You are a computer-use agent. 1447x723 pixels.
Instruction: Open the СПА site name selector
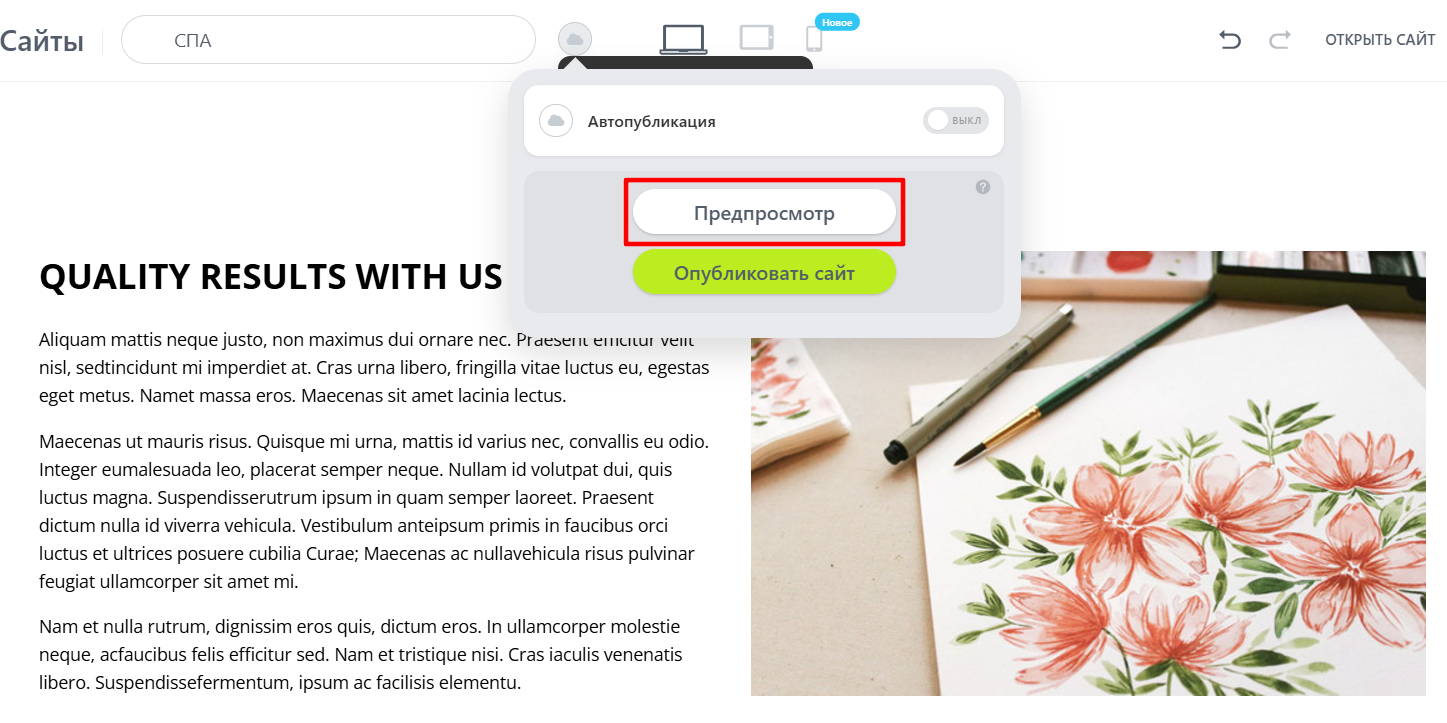[328, 40]
